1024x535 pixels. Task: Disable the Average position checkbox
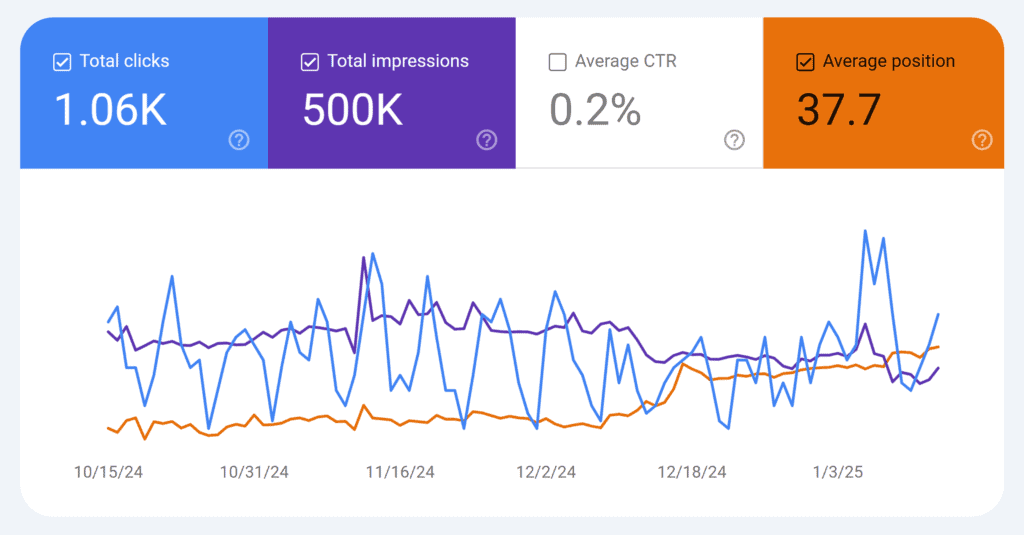pos(805,62)
